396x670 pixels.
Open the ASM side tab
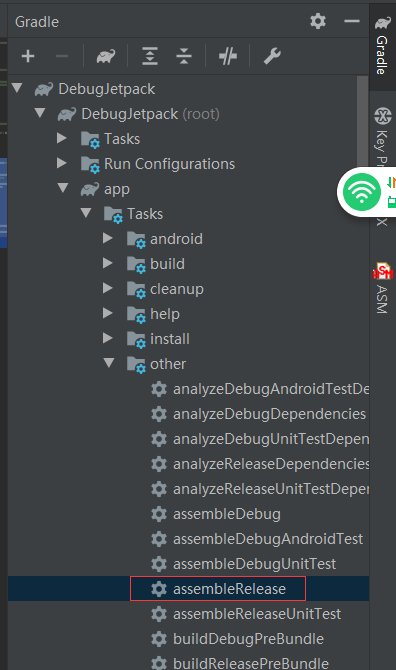click(x=382, y=288)
